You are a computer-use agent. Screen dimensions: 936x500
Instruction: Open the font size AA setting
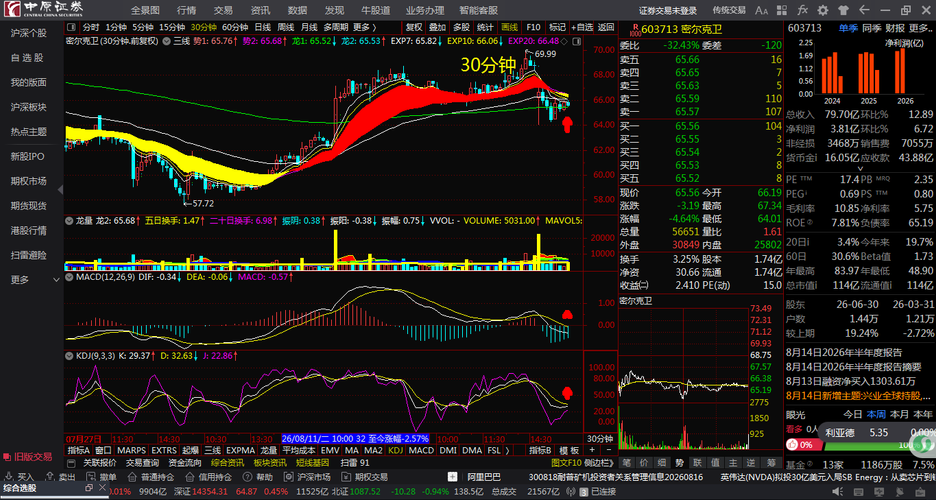pyautogui.click(x=762, y=10)
